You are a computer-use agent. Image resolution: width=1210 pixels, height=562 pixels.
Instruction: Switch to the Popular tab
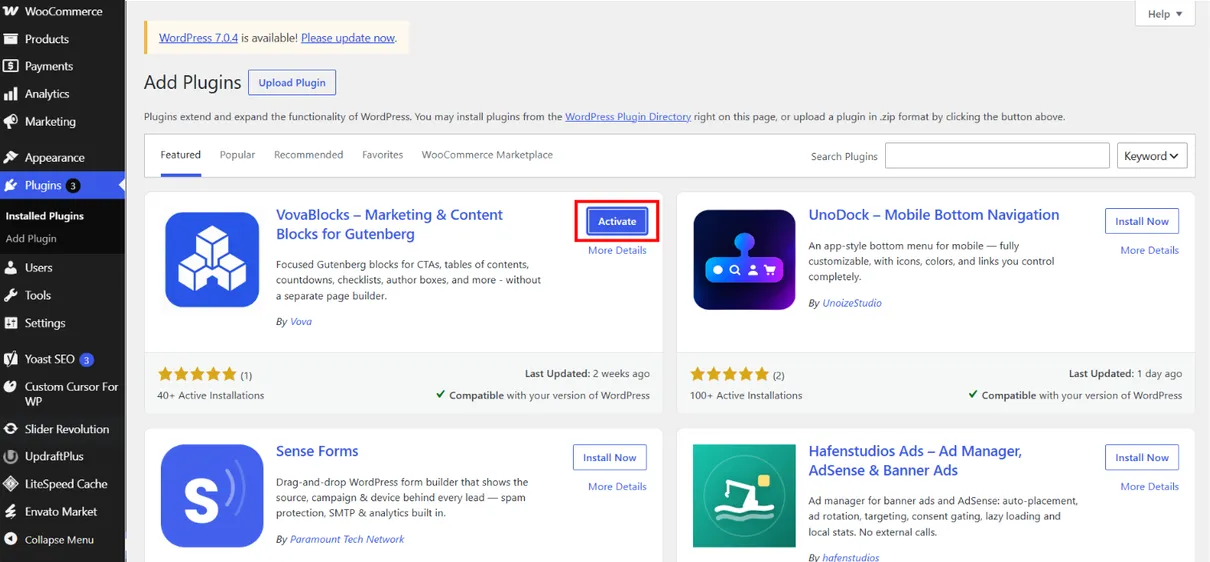coord(237,155)
